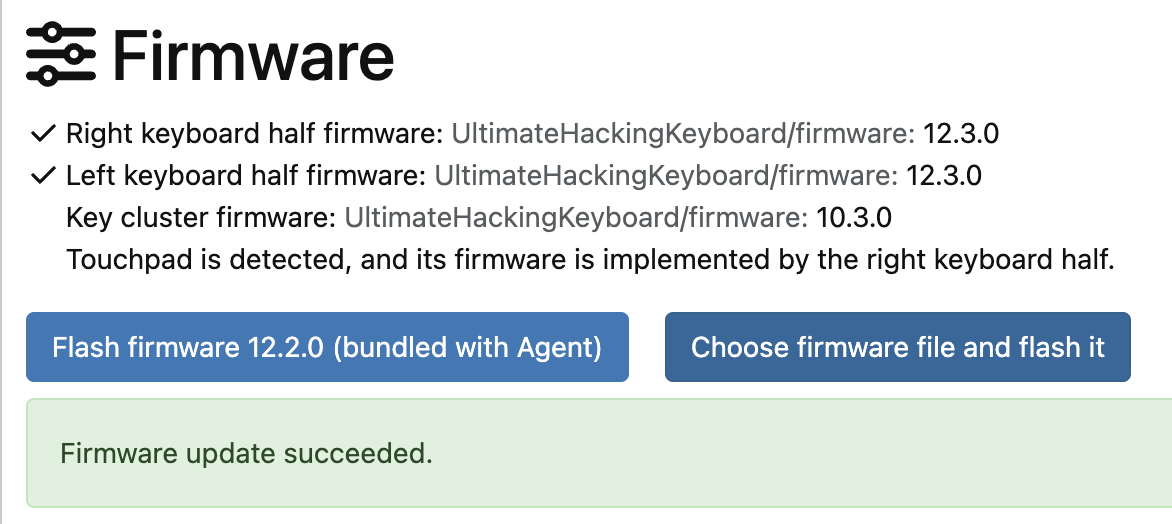The image size is (1172, 524).
Task: Flash firmware 12.2.0 bundled with Agent
Action: (x=327, y=347)
